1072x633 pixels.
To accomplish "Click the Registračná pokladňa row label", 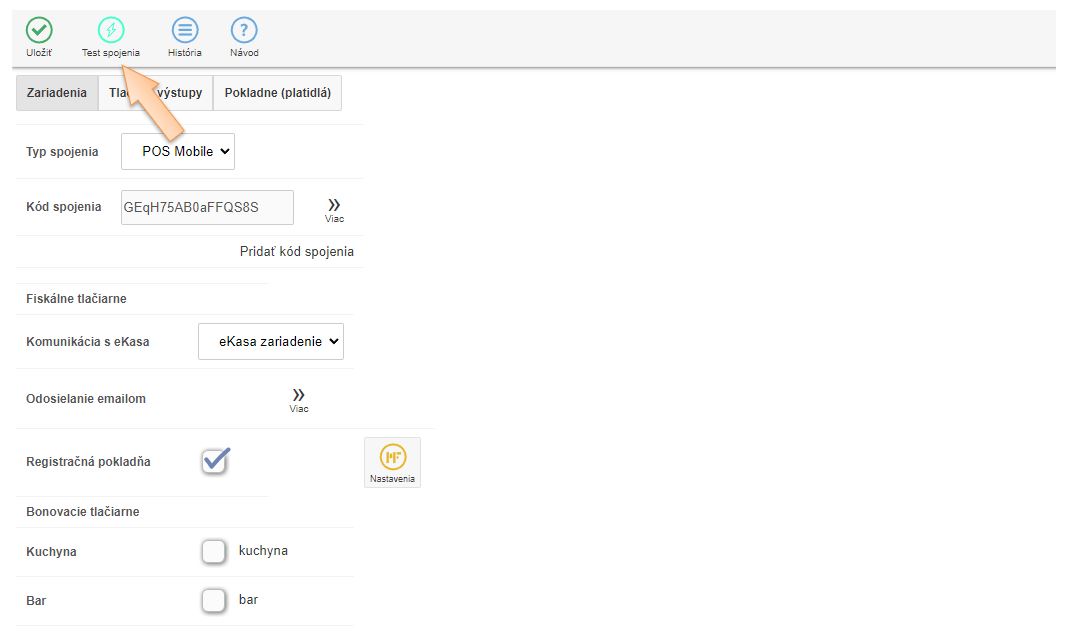I will pyautogui.click(x=88, y=462).
